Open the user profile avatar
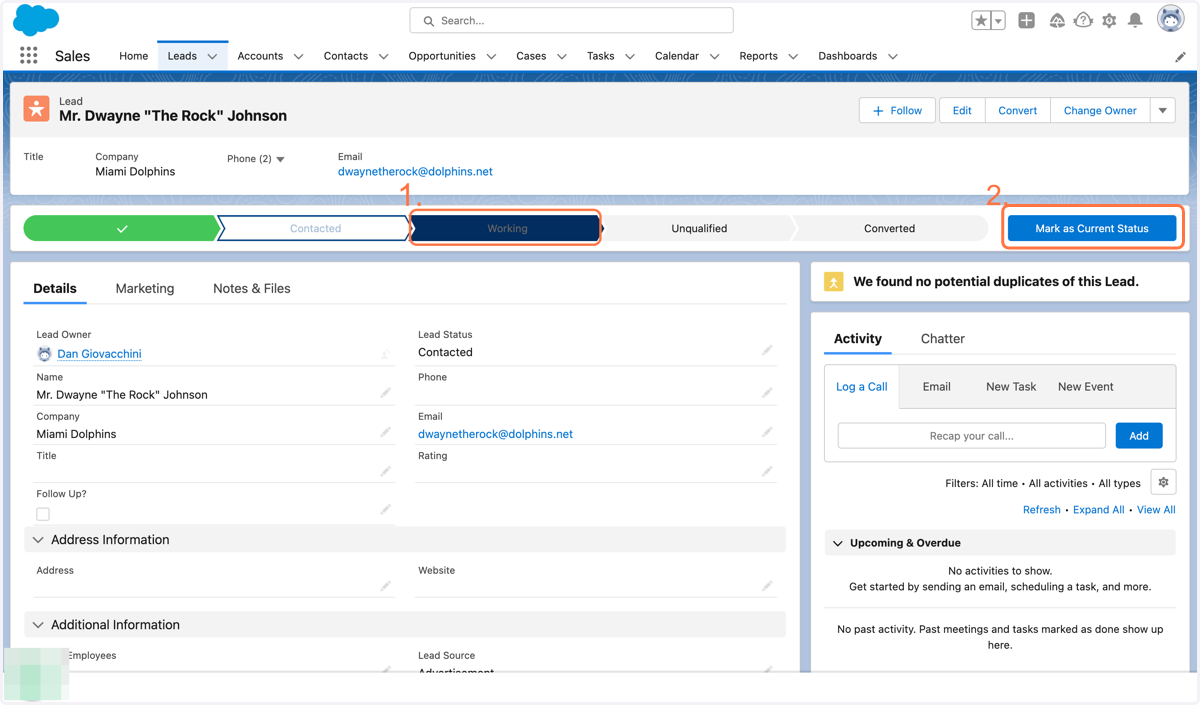 pyautogui.click(x=1170, y=19)
